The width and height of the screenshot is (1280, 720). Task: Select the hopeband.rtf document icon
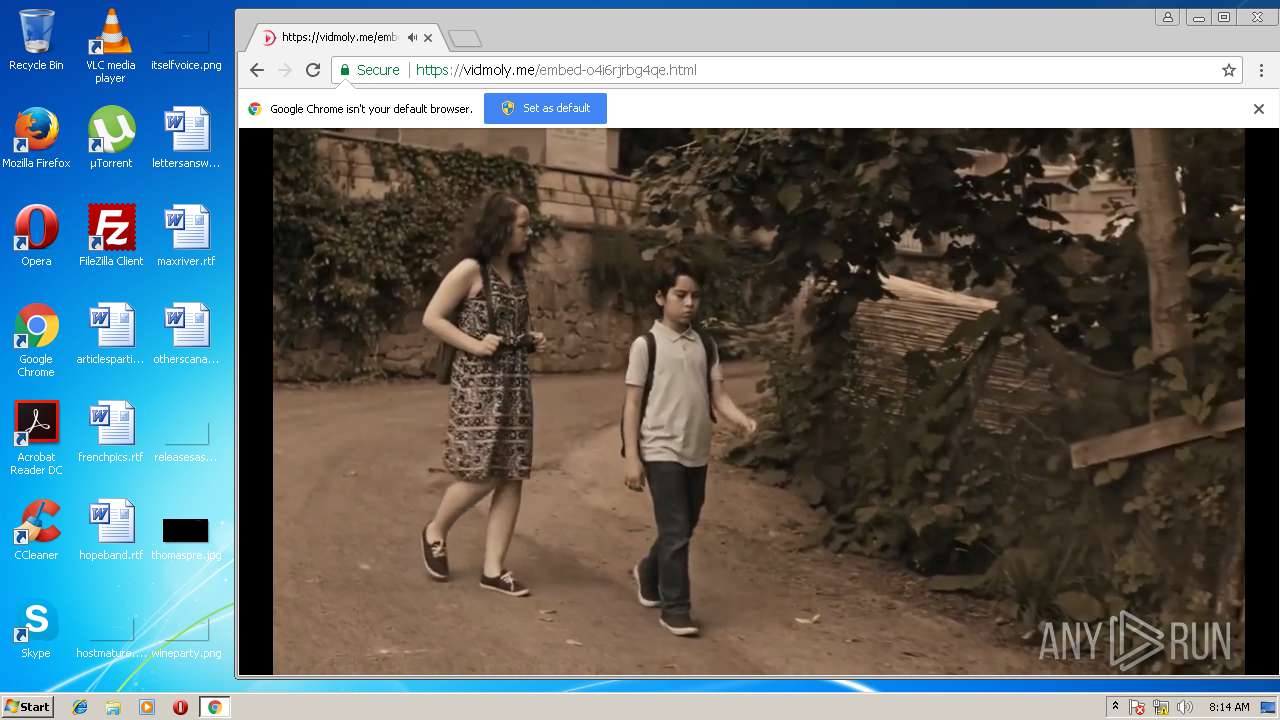point(111,530)
